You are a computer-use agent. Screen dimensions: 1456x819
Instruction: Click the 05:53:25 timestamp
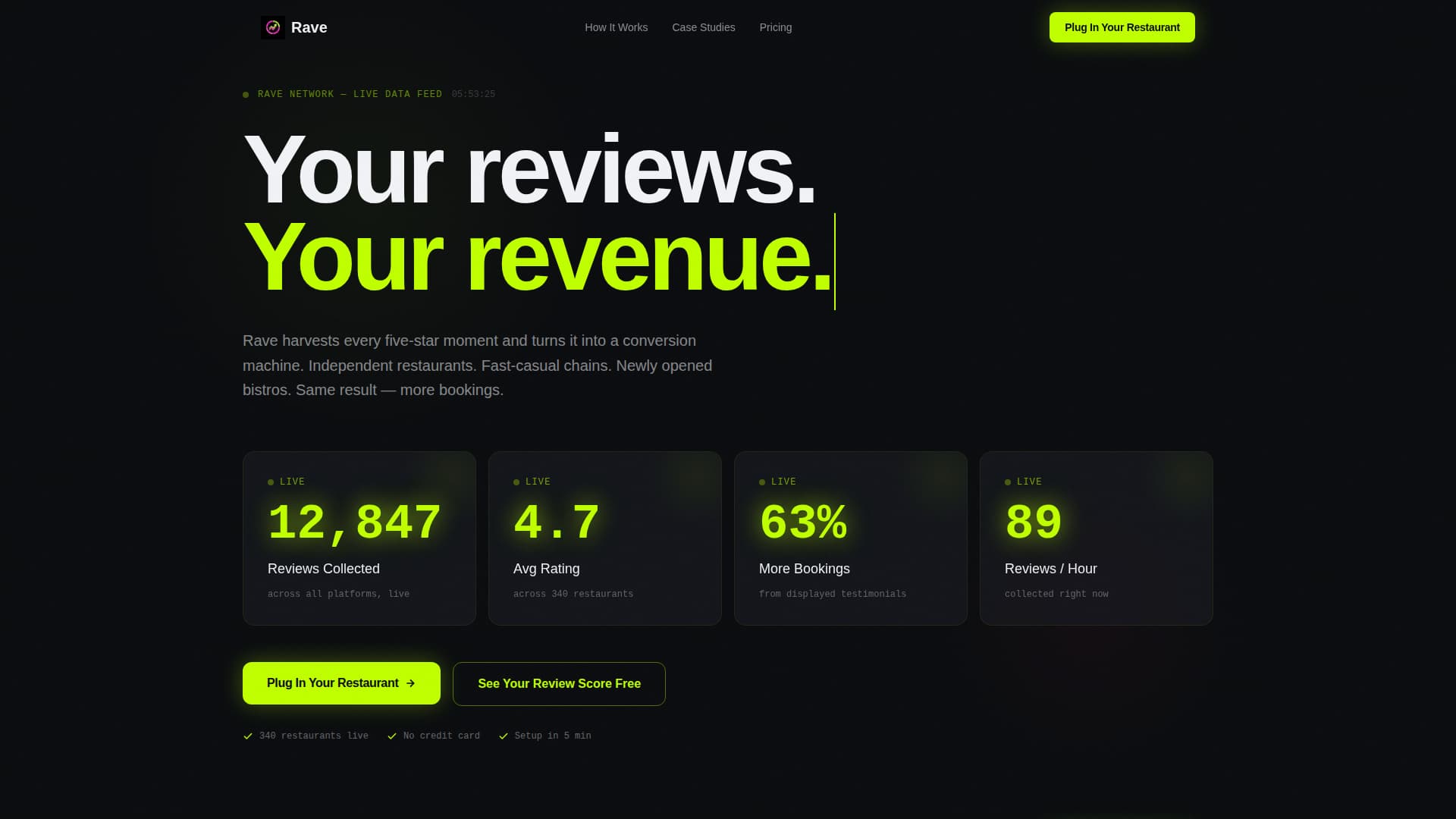coord(473,94)
